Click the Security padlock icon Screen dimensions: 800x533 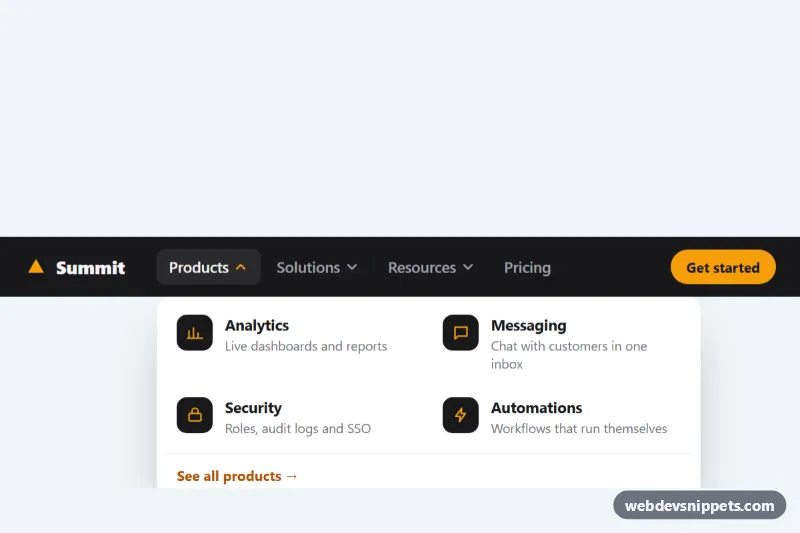194,415
